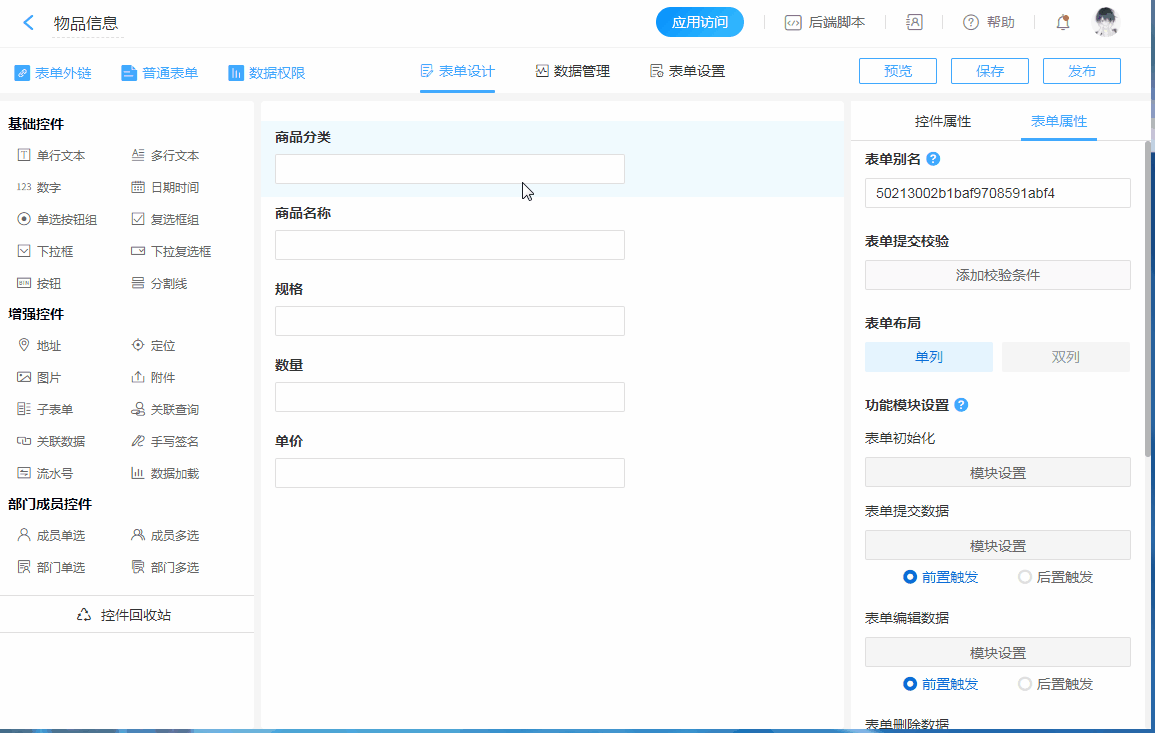Select 前置触发 under 表单提交数据
Image resolution: width=1155 pixels, height=733 pixels.
[x=910, y=577]
